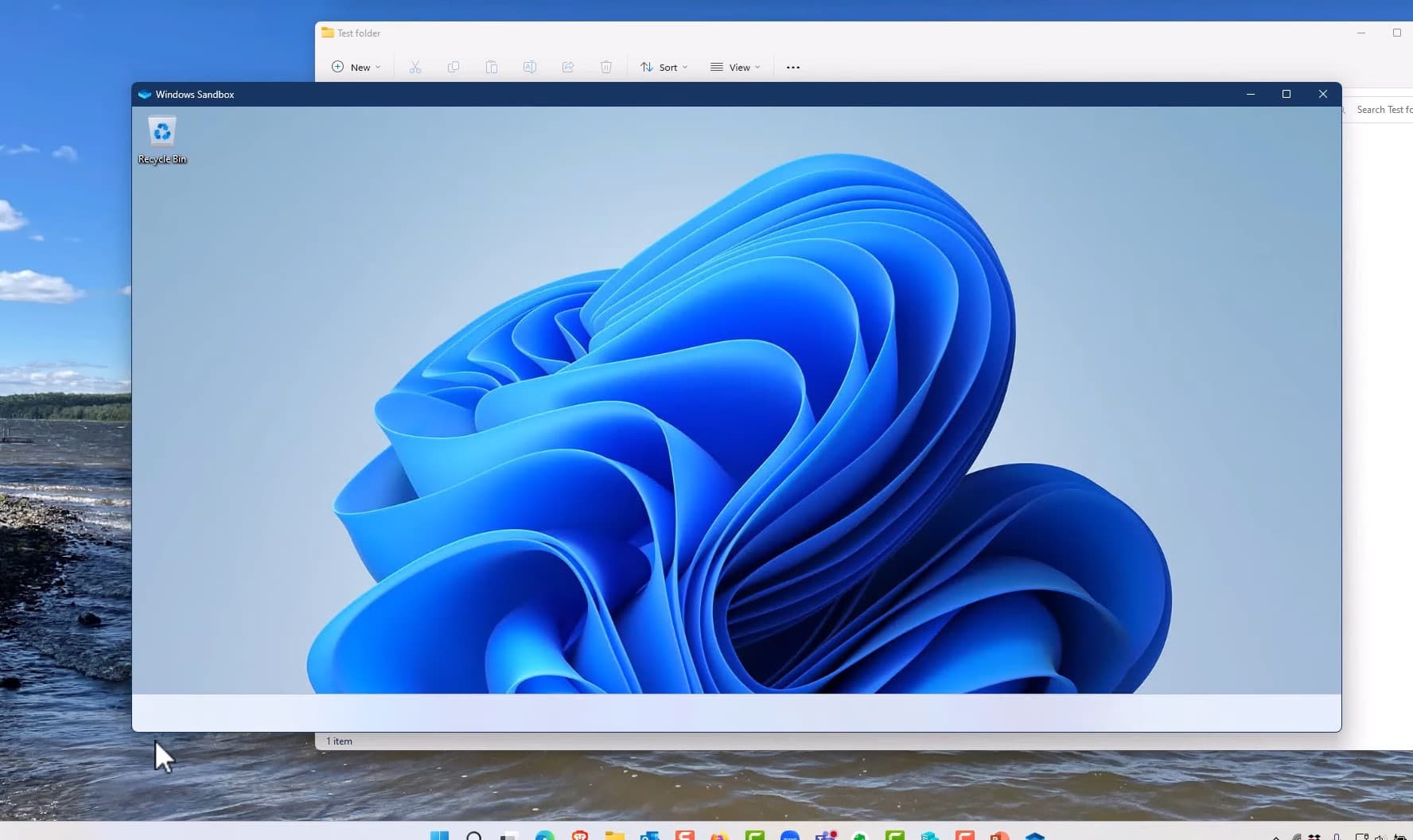Select the Cut icon in the Test folder toolbar
Image resolution: width=1413 pixels, height=840 pixels.
(x=415, y=67)
